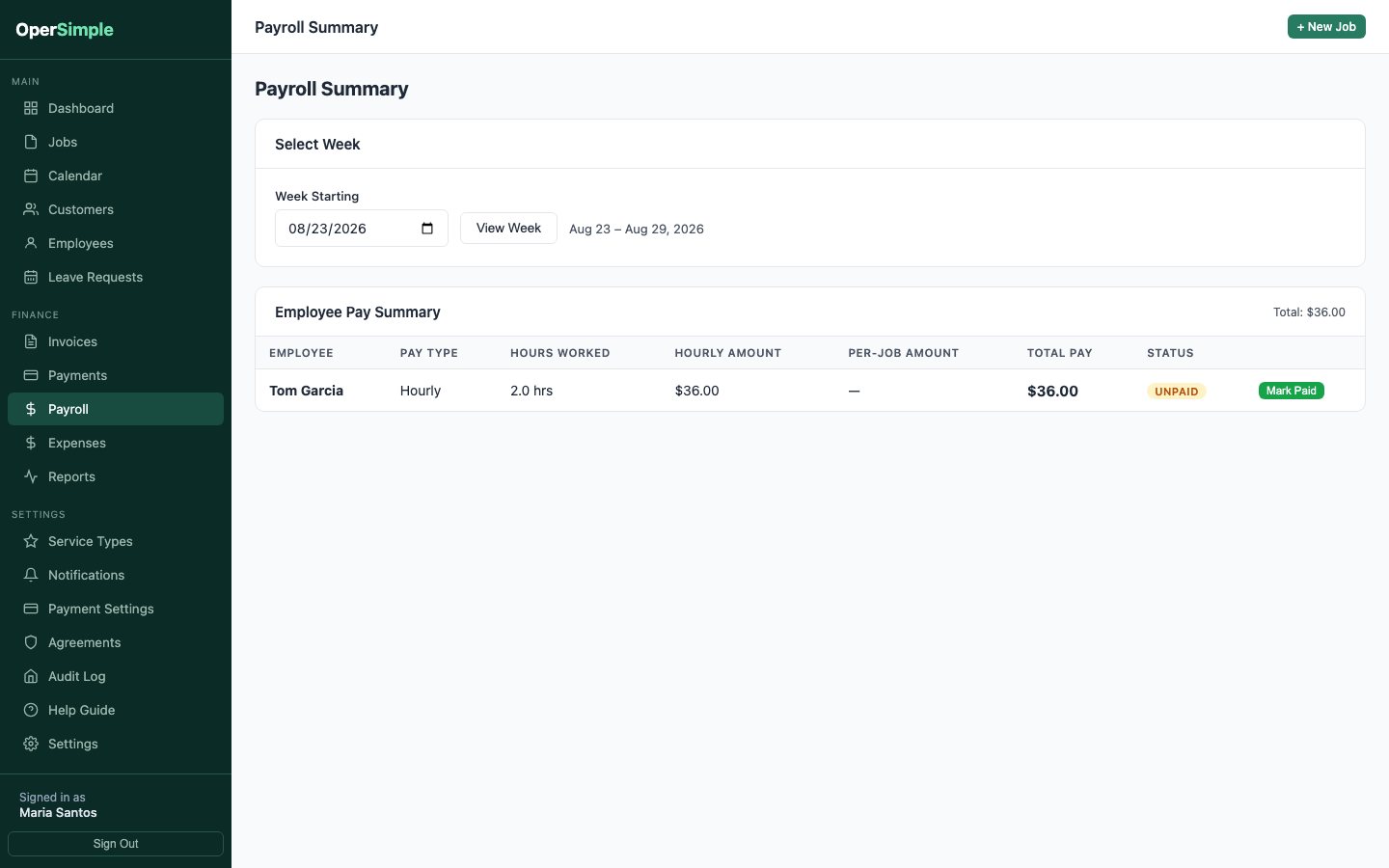Click the Notifications bell icon

pos(31,575)
